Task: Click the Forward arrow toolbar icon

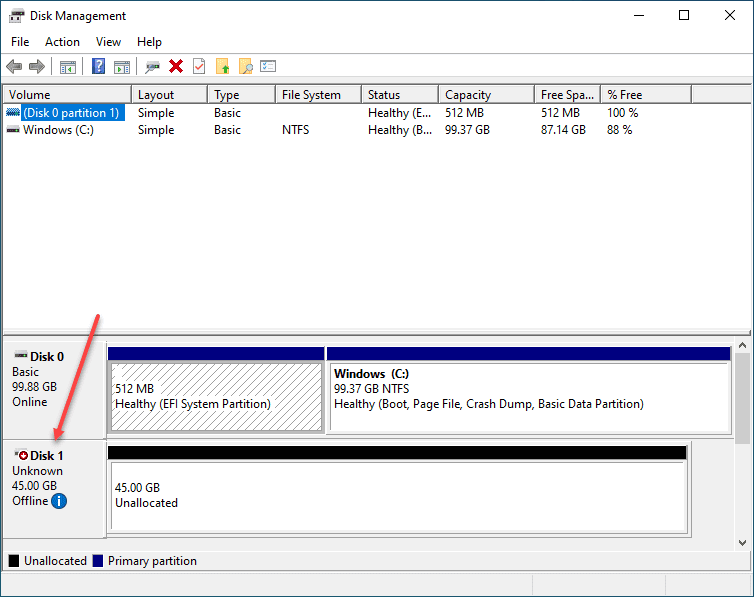Action: coord(37,66)
